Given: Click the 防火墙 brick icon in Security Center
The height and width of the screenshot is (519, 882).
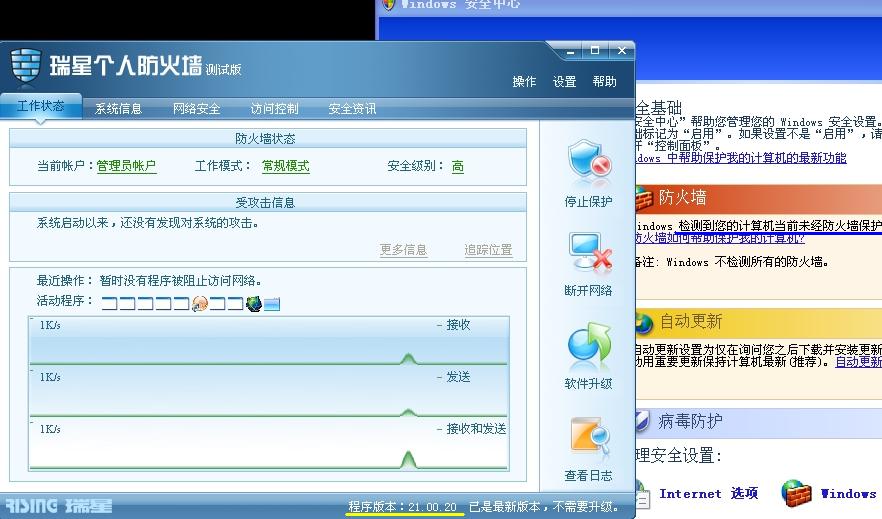Looking at the screenshot, I should (x=643, y=198).
